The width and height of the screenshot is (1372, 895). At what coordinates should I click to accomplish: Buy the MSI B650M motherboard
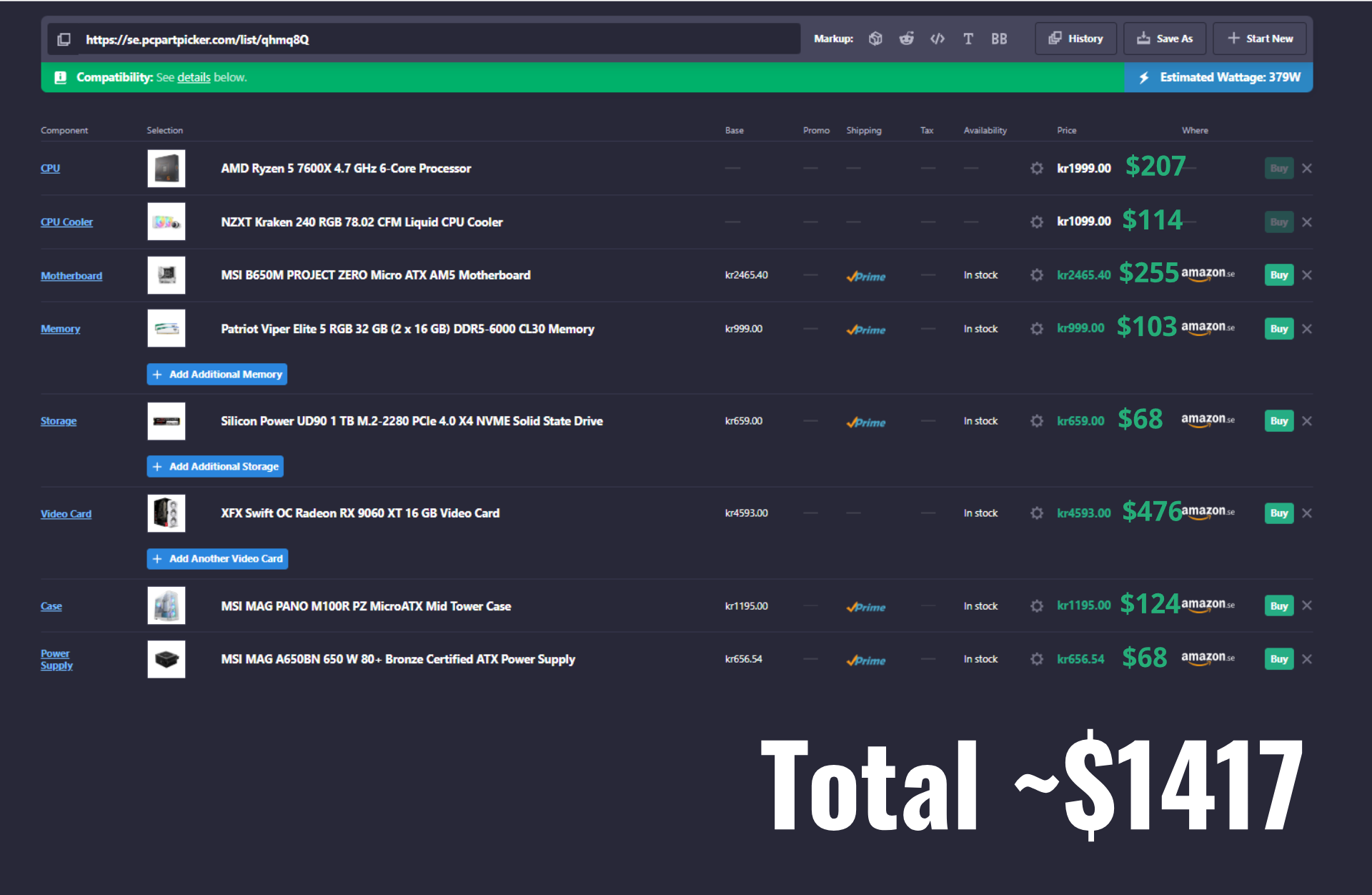point(1279,275)
